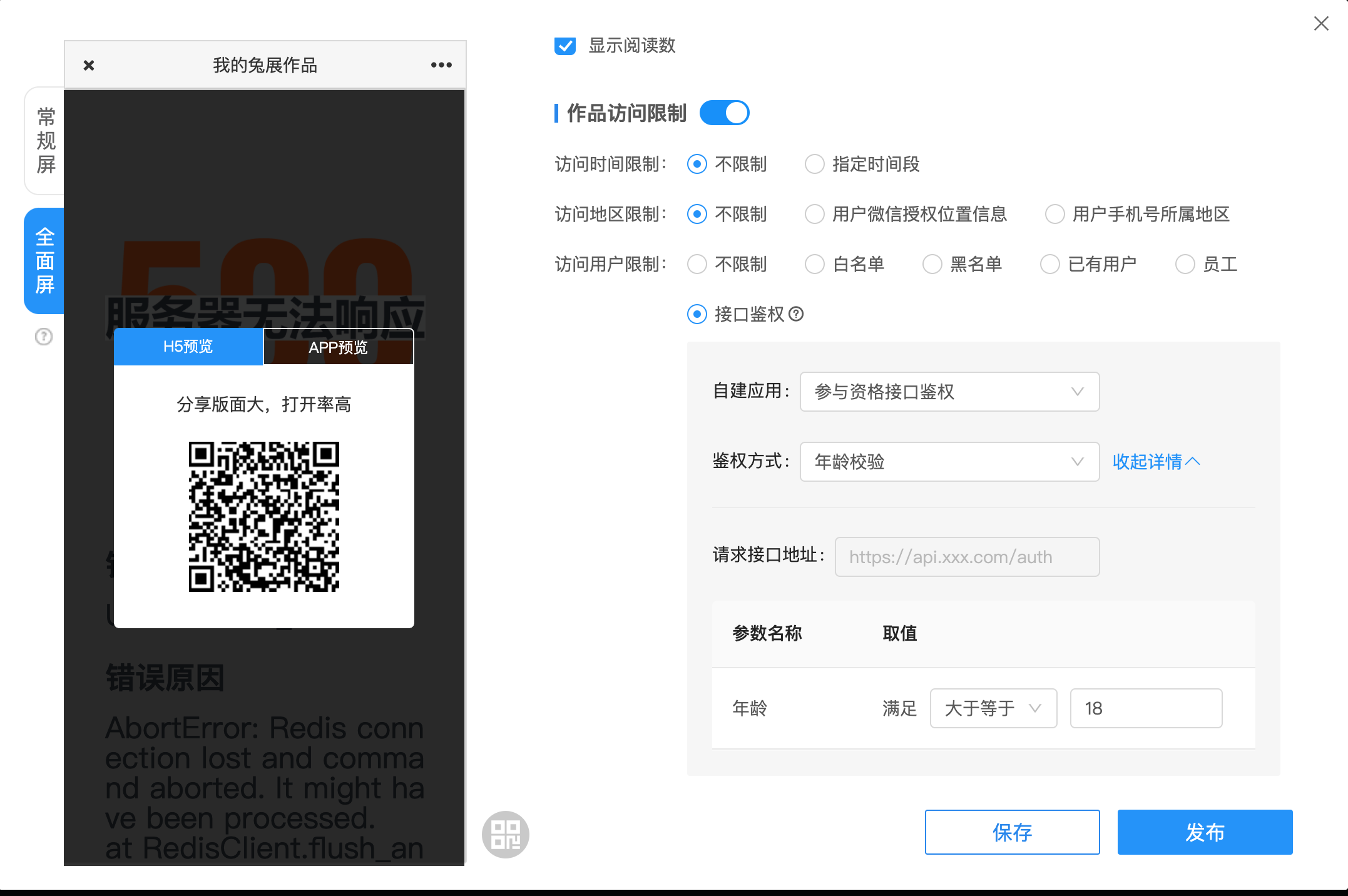Click the 发布 button

pos(1205,832)
